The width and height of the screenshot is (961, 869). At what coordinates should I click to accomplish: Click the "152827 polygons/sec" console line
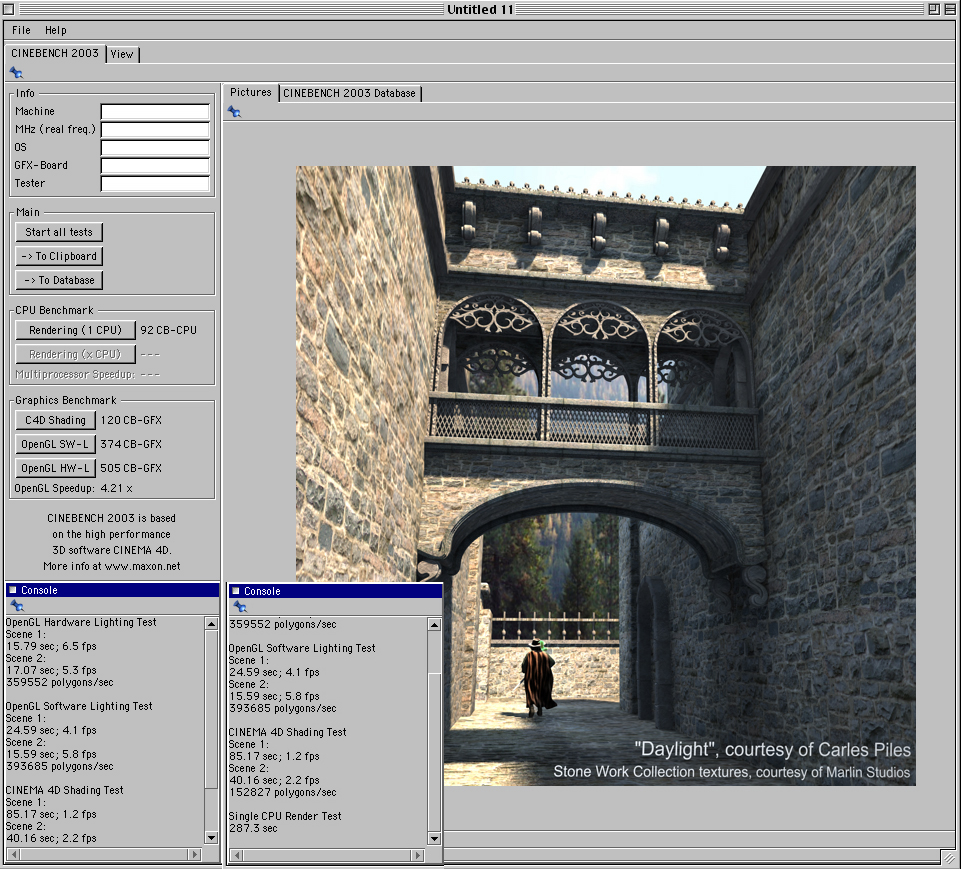pyautogui.click(x=283, y=792)
